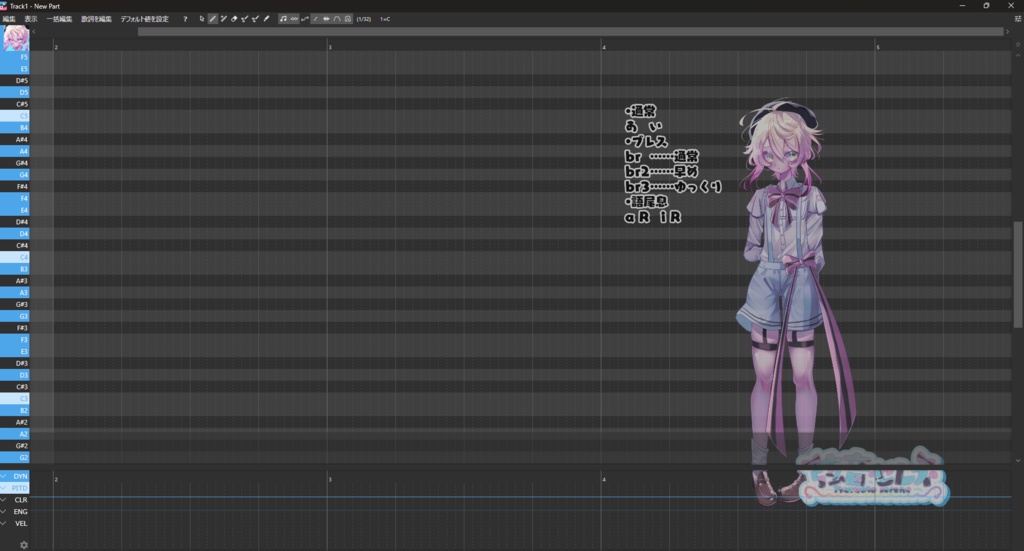Click vertical scrollbar down arrow

coord(1017,460)
